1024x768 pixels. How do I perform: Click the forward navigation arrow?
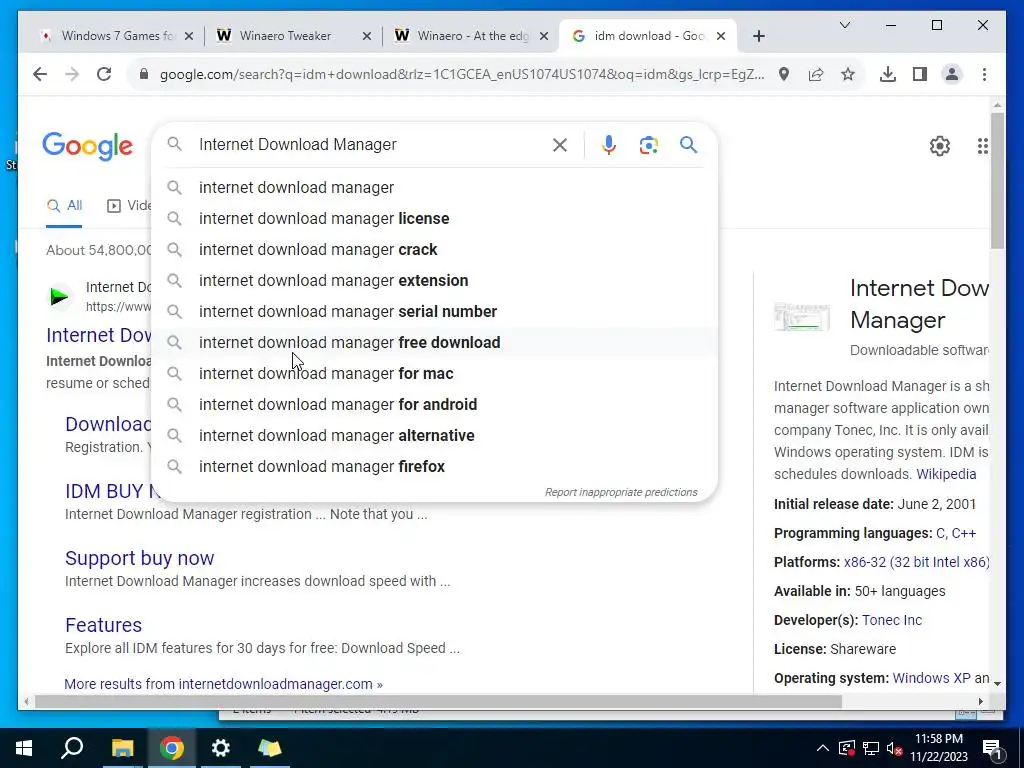coord(72,74)
